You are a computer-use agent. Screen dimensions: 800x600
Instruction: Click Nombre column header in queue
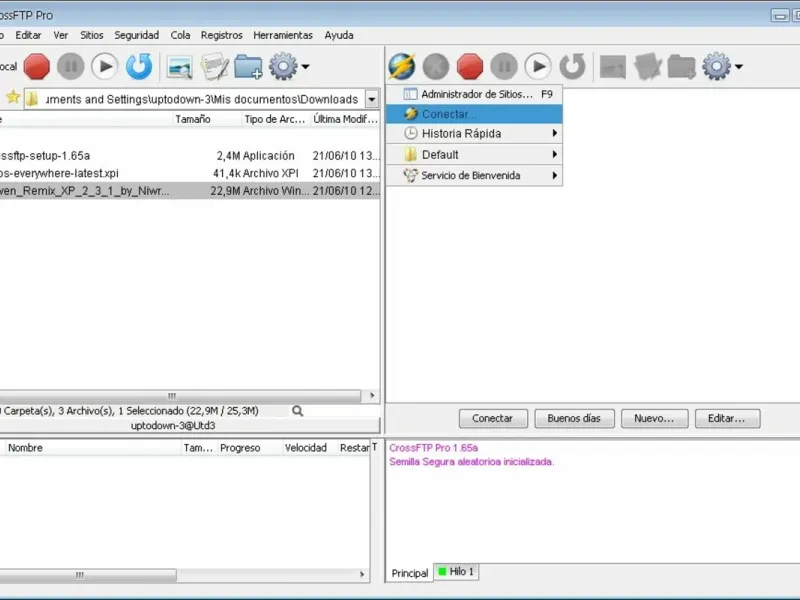coord(93,447)
